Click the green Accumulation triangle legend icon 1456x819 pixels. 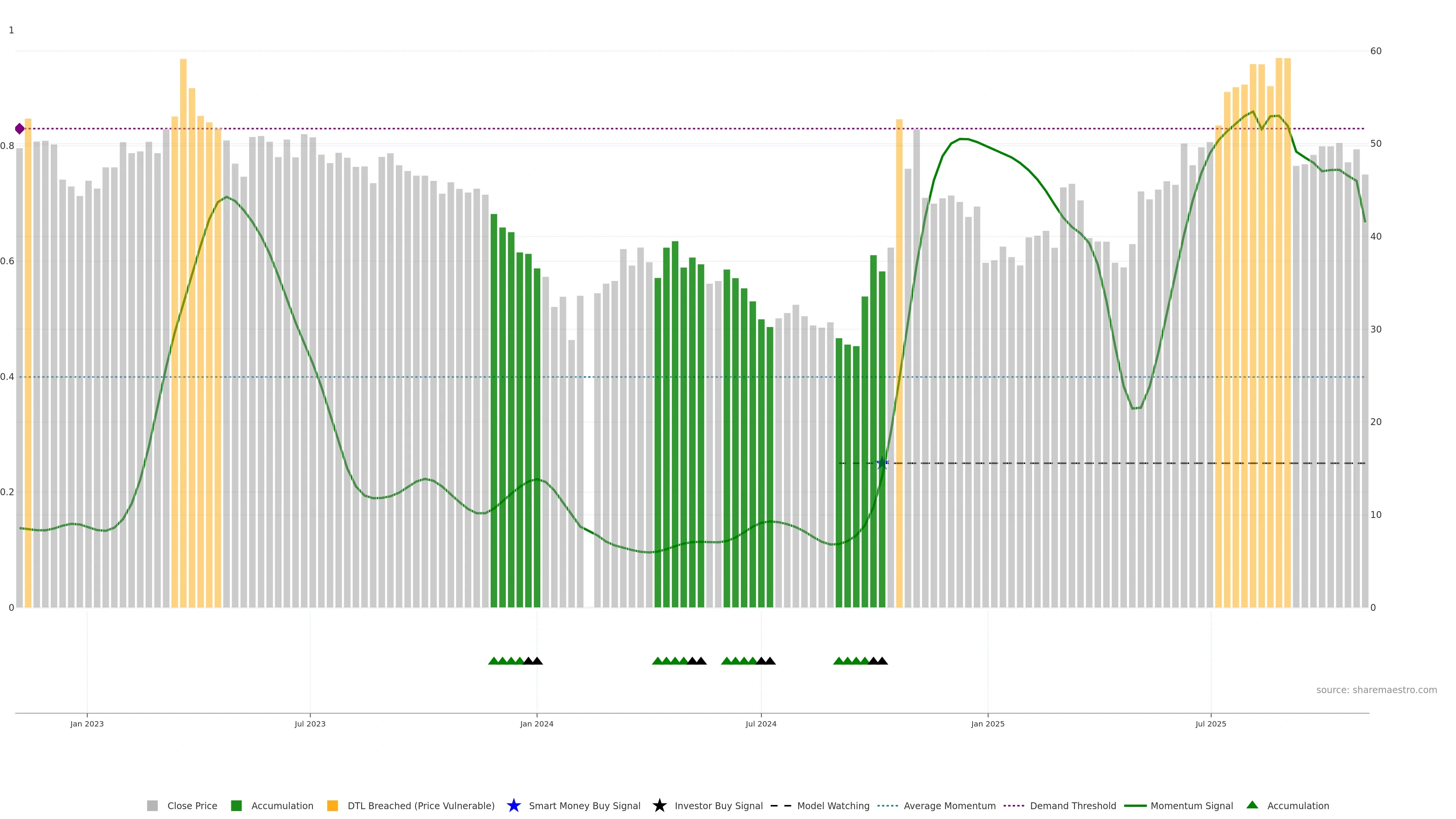point(1252,805)
